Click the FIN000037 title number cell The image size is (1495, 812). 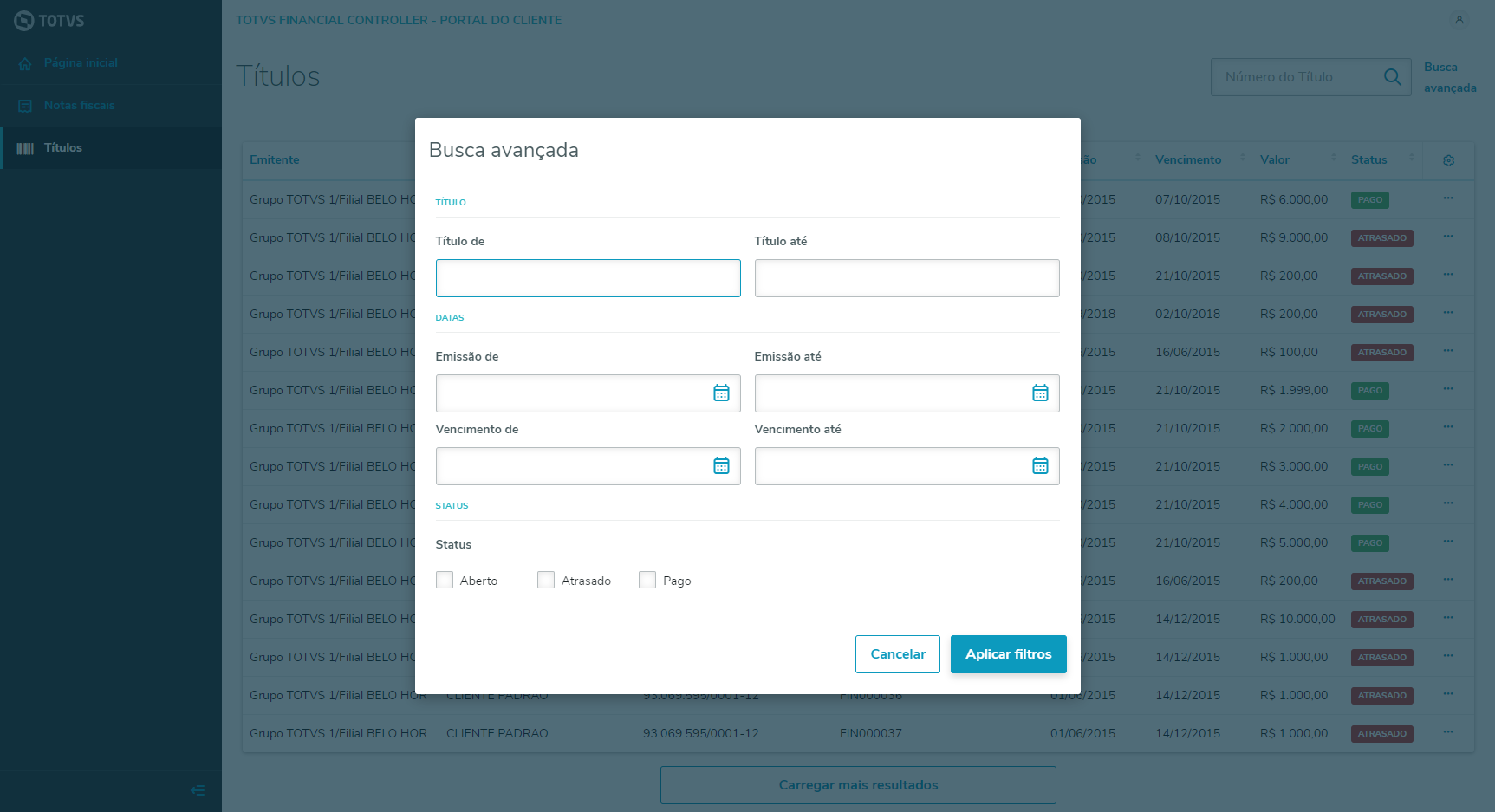(871, 733)
